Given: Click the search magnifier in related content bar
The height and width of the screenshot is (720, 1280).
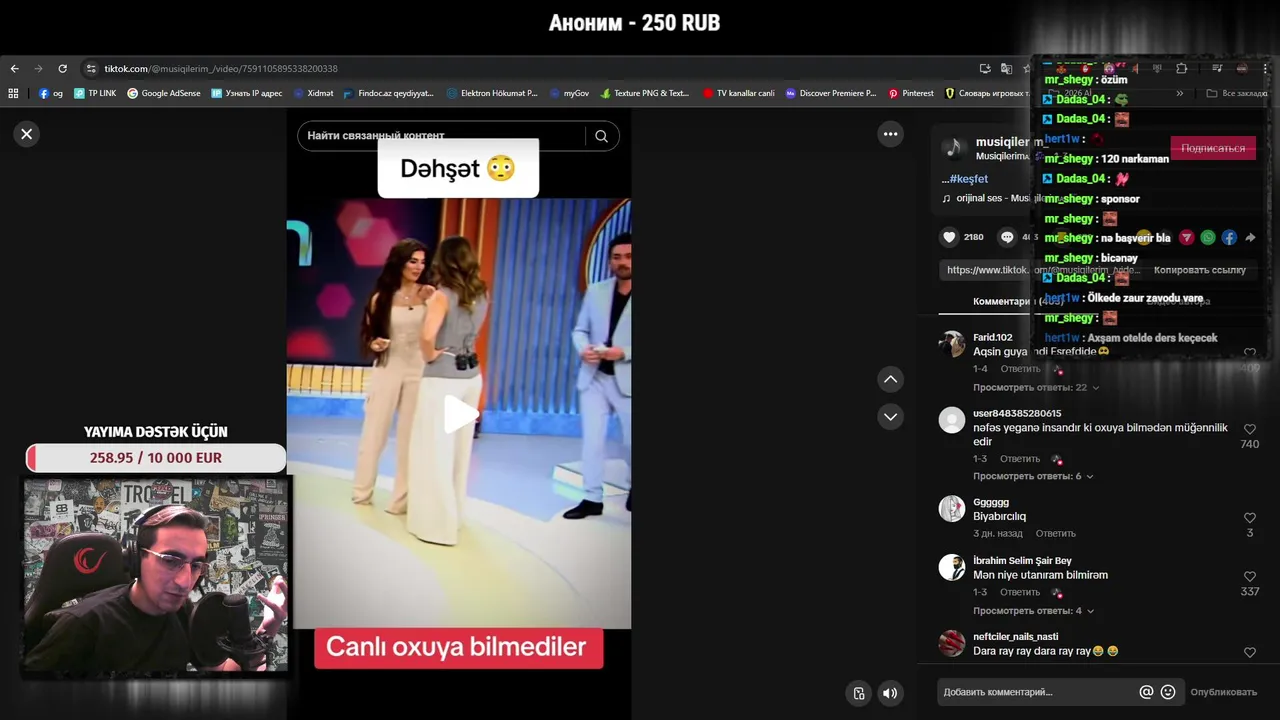Looking at the screenshot, I should tap(601, 136).
